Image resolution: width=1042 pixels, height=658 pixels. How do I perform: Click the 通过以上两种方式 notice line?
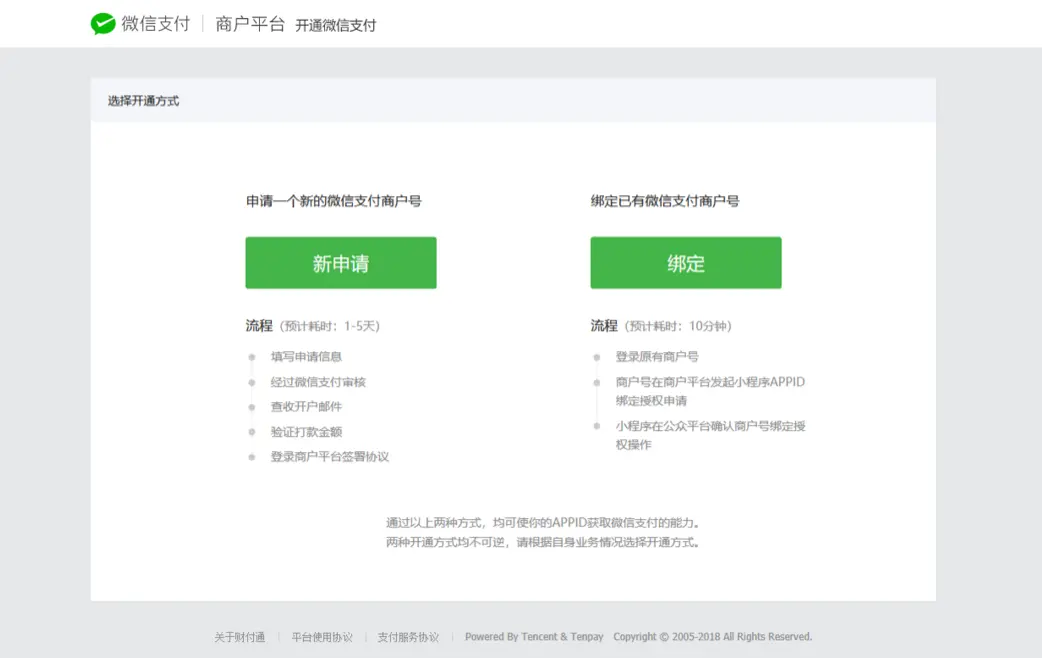(543, 523)
